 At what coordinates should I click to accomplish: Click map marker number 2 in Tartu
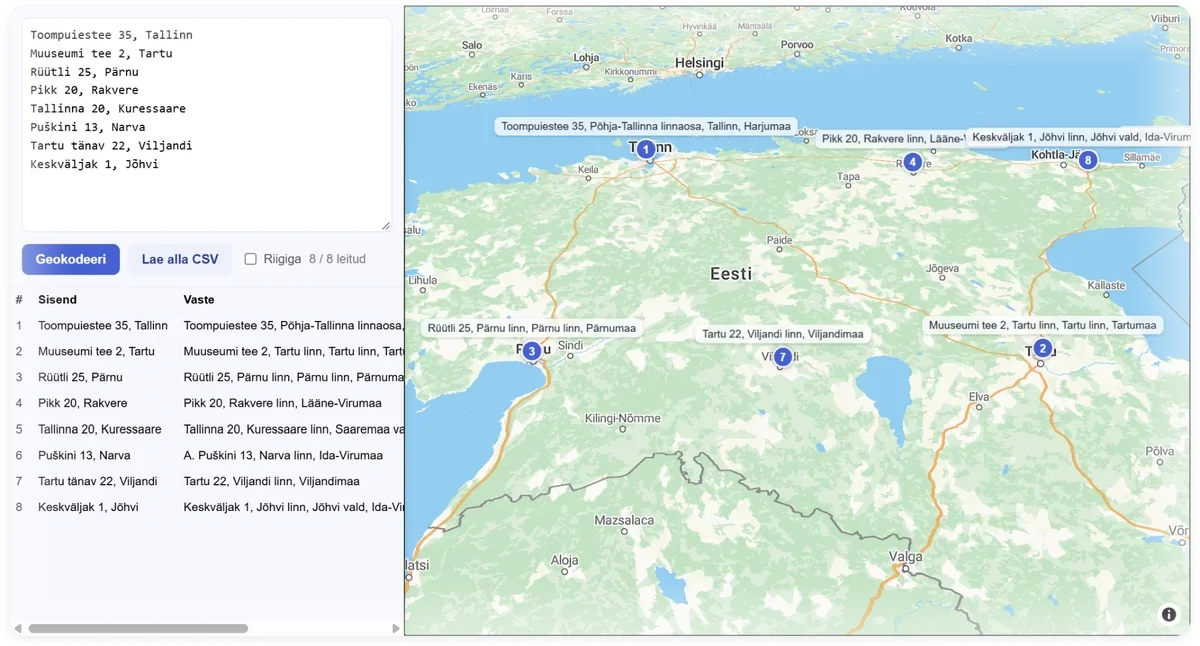pos(1043,348)
